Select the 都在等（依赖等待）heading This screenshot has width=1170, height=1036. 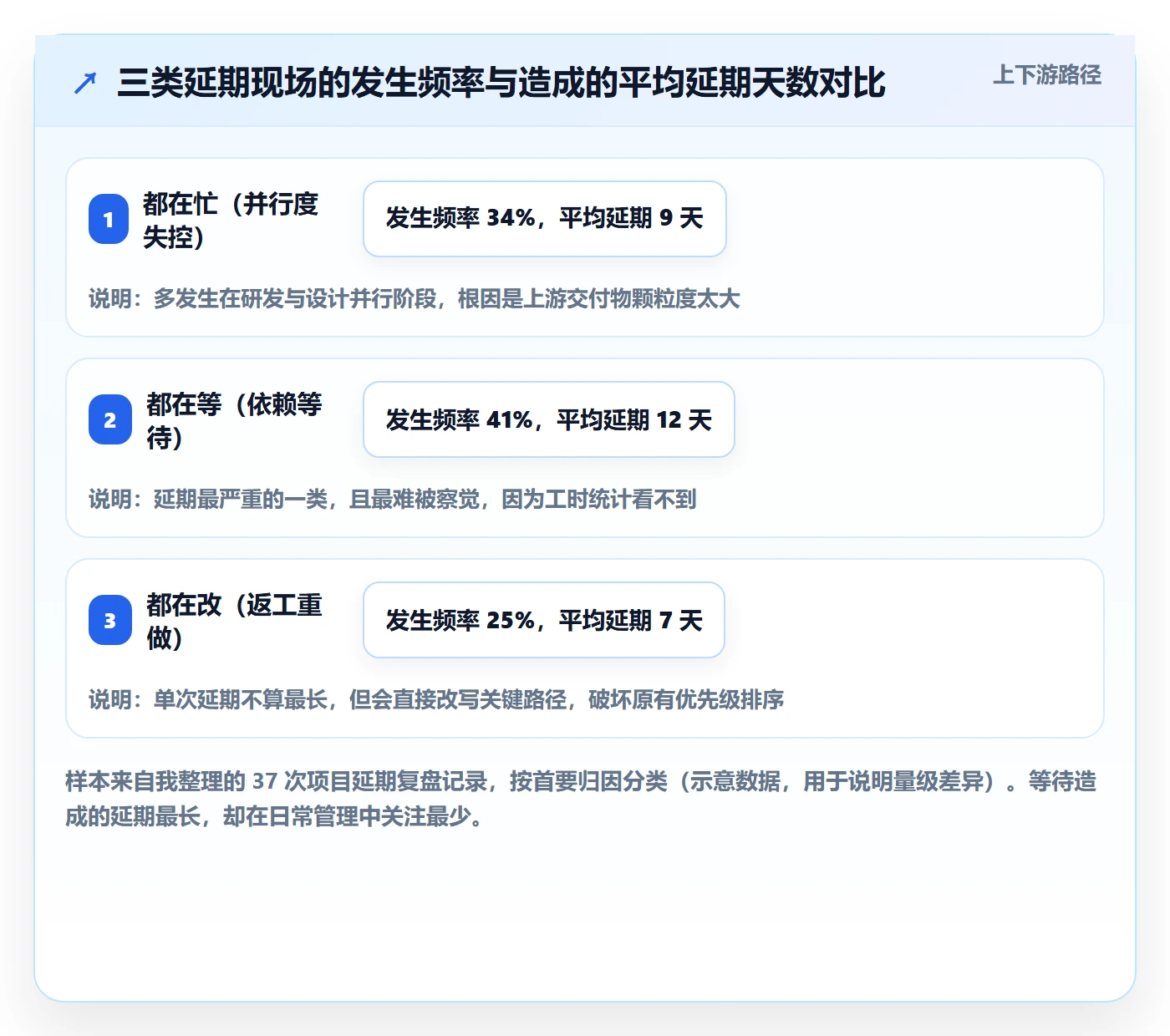234,420
